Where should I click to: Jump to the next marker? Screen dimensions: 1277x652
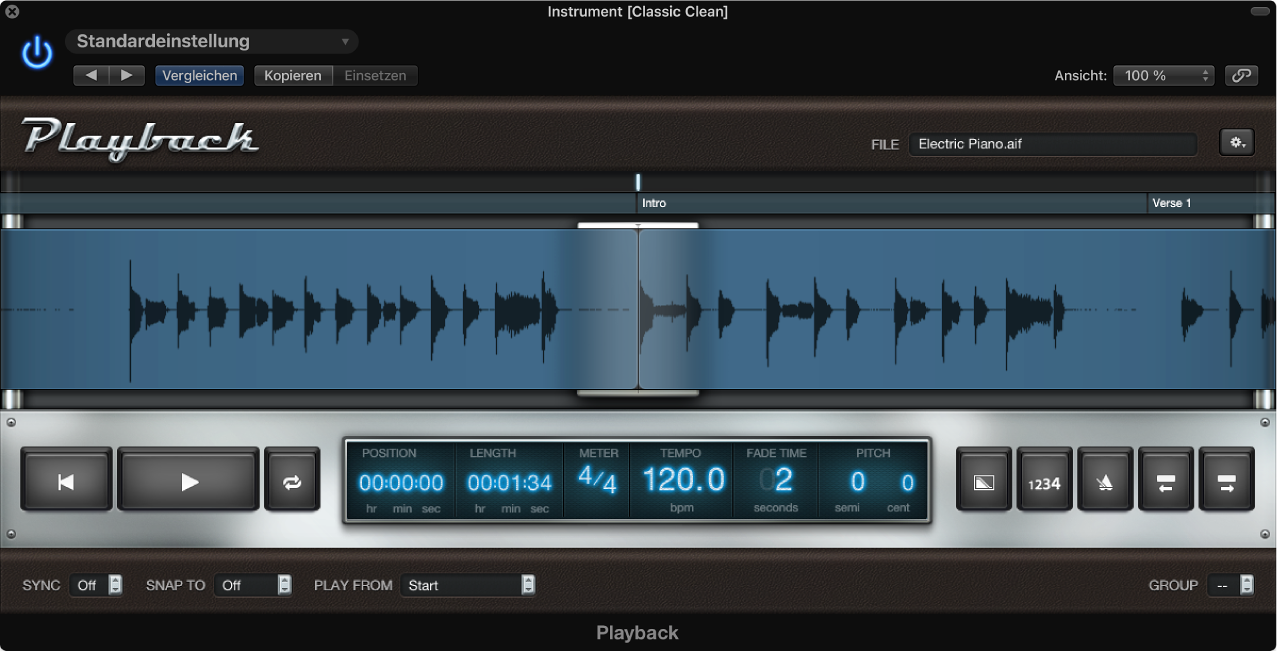pyautogui.click(x=1227, y=481)
